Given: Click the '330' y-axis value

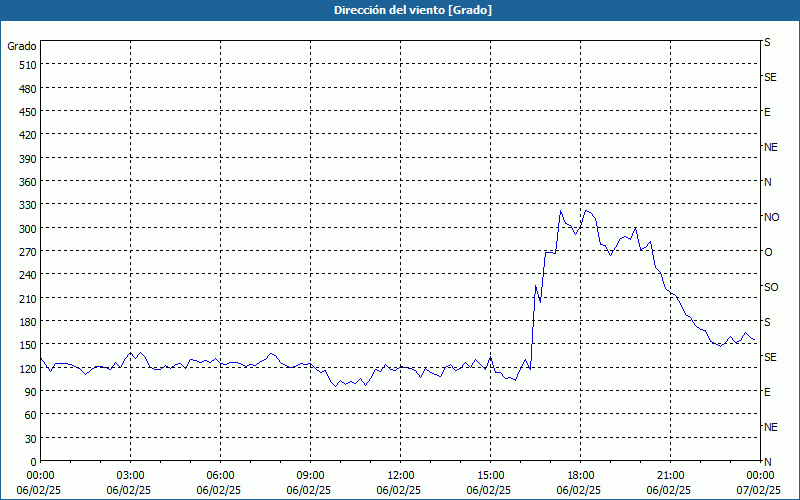Looking at the screenshot, I should pyautogui.click(x=28, y=206).
